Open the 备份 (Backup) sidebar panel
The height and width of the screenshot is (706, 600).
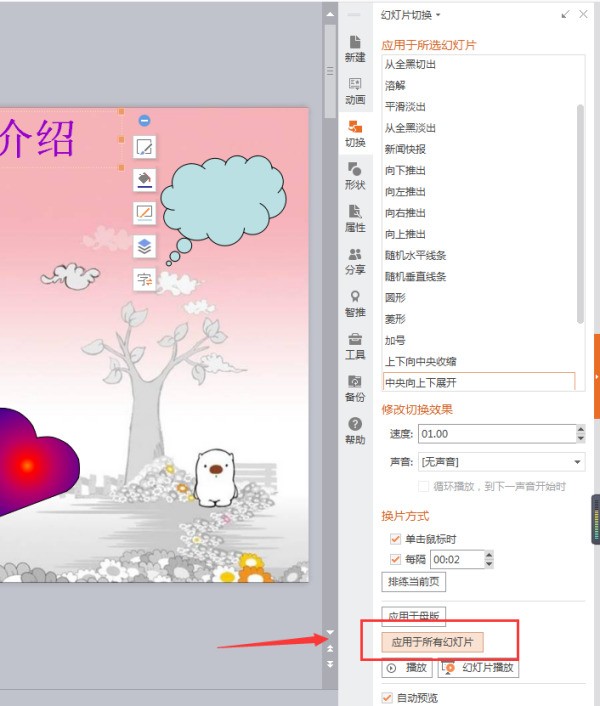click(x=355, y=389)
